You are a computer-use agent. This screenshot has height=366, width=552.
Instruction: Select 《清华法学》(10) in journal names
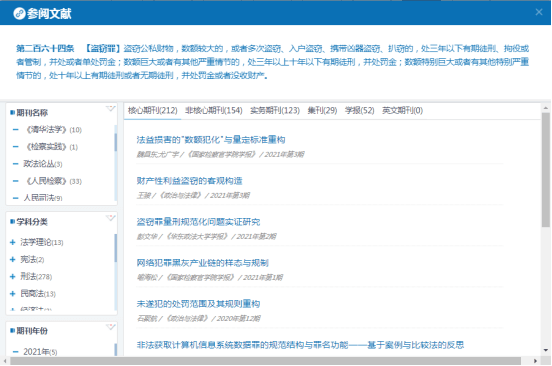tap(54, 130)
